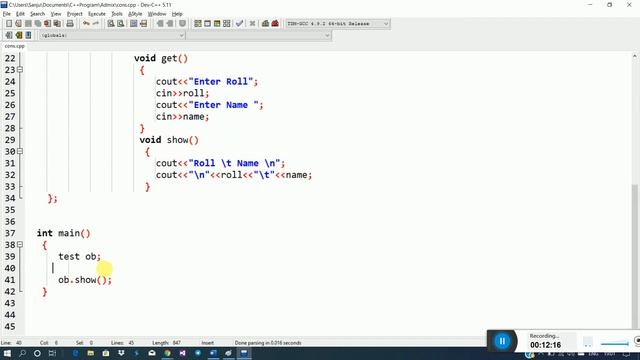The width and height of the screenshot is (640, 360).
Task: Open the File menu
Action: [x=7, y=14]
